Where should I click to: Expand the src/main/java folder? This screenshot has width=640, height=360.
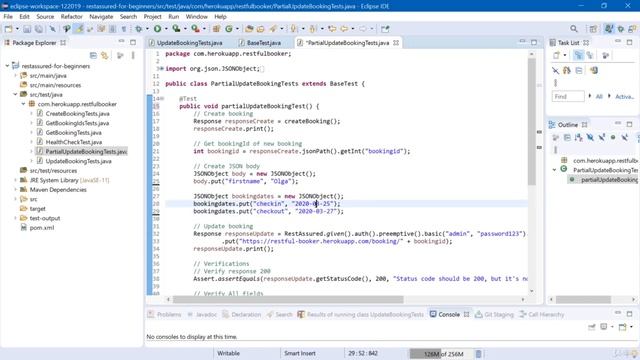(x=16, y=76)
